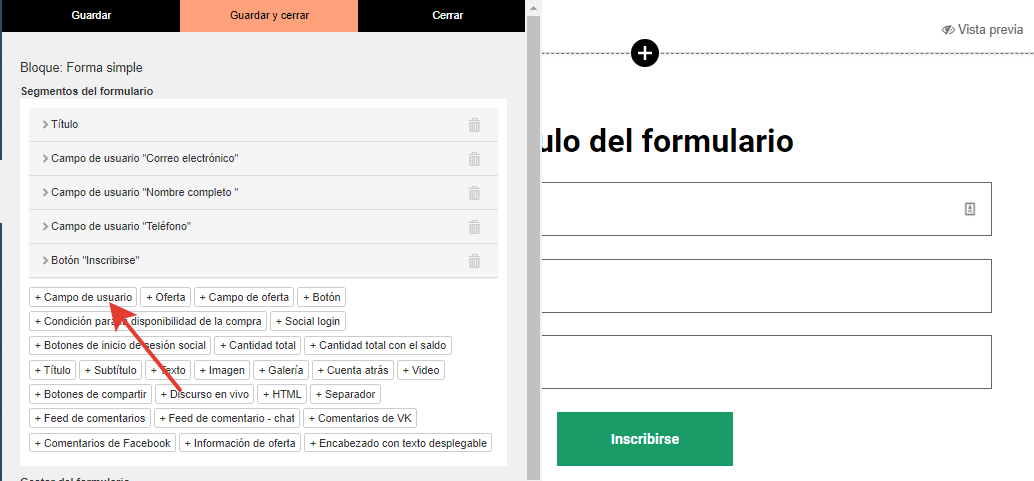Image resolution: width=1034 pixels, height=481 pixels.
Task: Add a Campo de usuario segment
Action: point(83,298)
